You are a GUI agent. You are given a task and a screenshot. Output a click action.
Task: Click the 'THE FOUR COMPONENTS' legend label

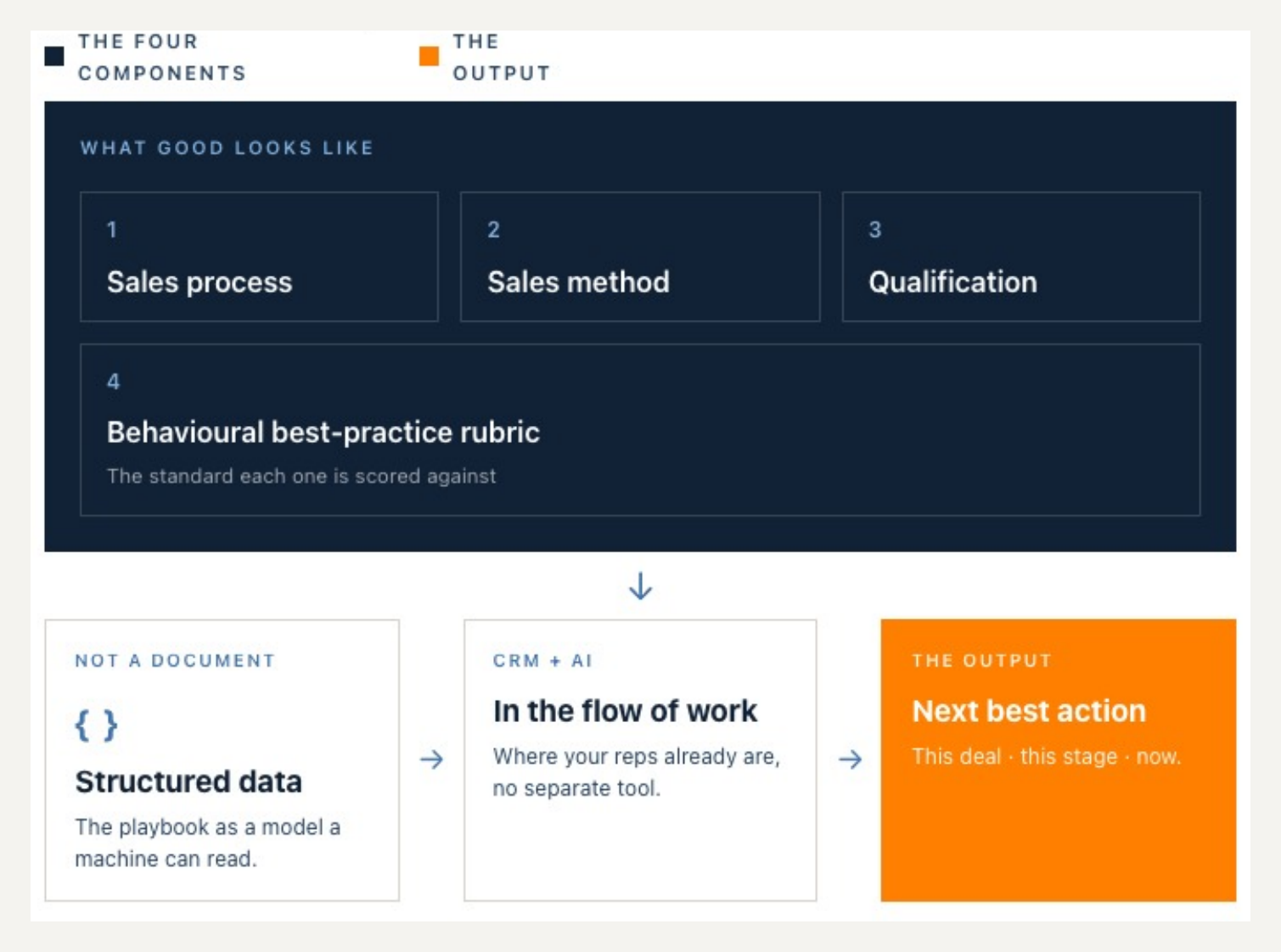pos(162,57)
